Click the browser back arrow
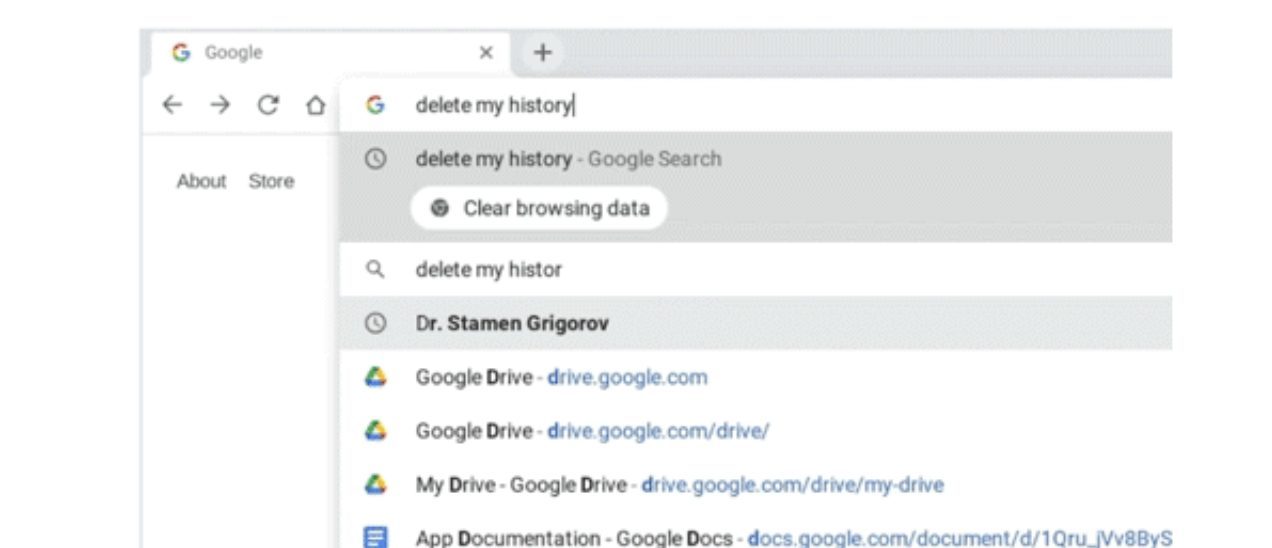The width and height of the screenshot is (1272, 548). (x=173, y=105)
